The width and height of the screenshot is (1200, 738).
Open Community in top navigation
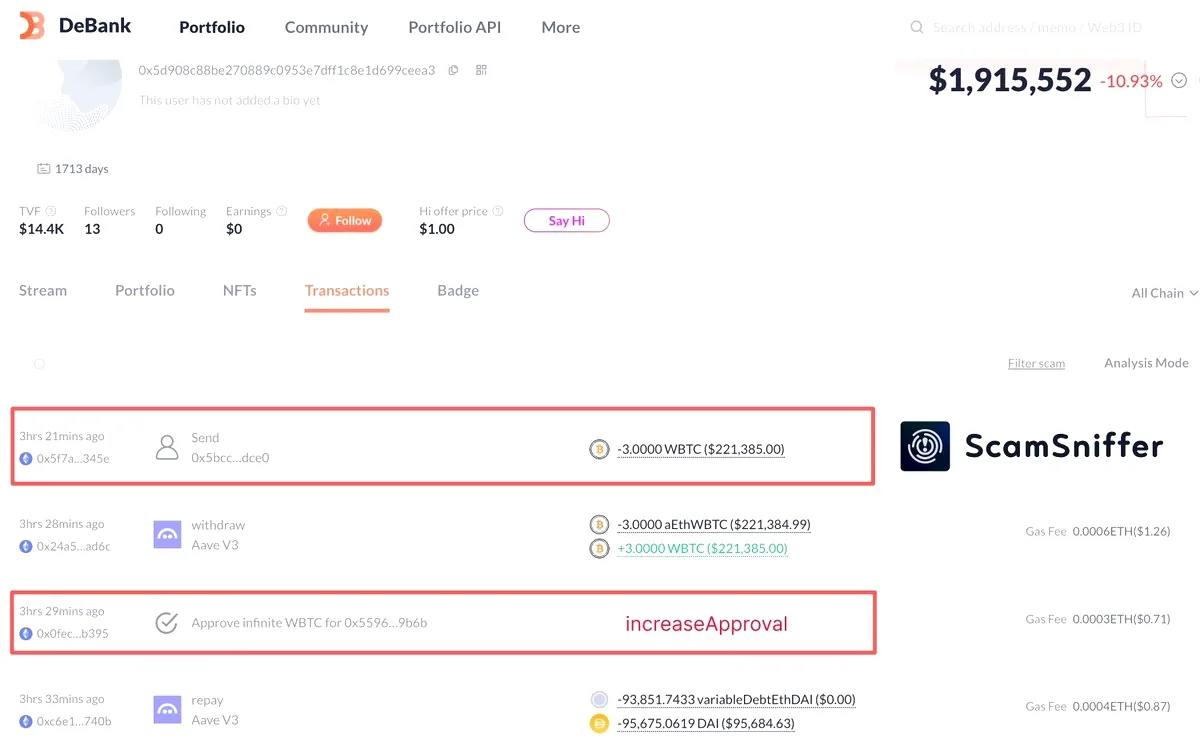(x=326, y=27)
